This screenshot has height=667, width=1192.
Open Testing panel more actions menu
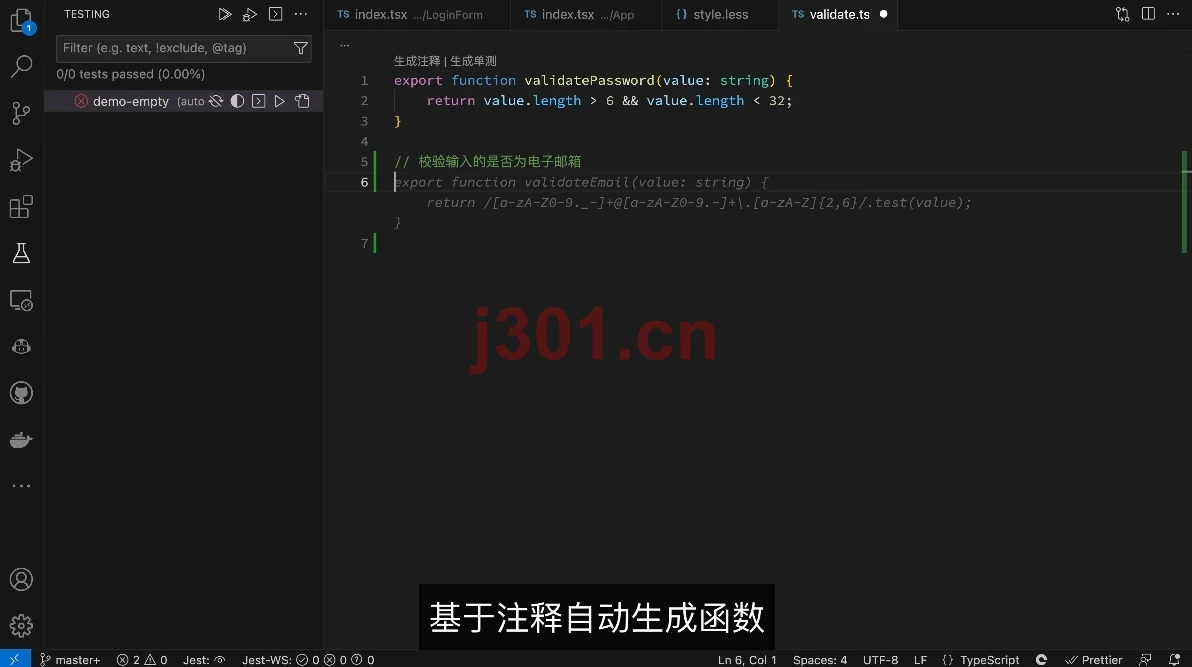point(301,14)
